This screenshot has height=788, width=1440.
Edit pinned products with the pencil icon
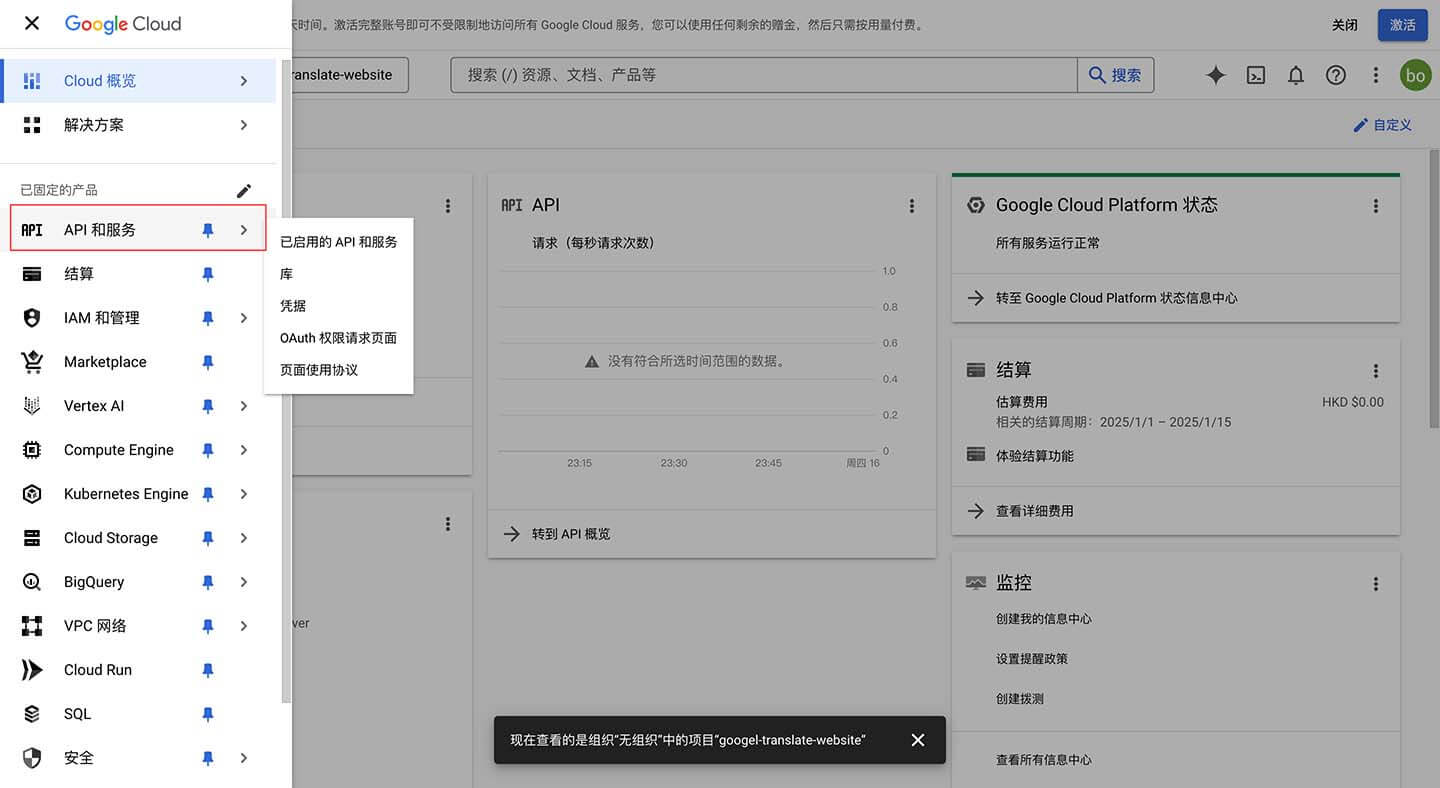pyautogui.click(x=244, y=190)
